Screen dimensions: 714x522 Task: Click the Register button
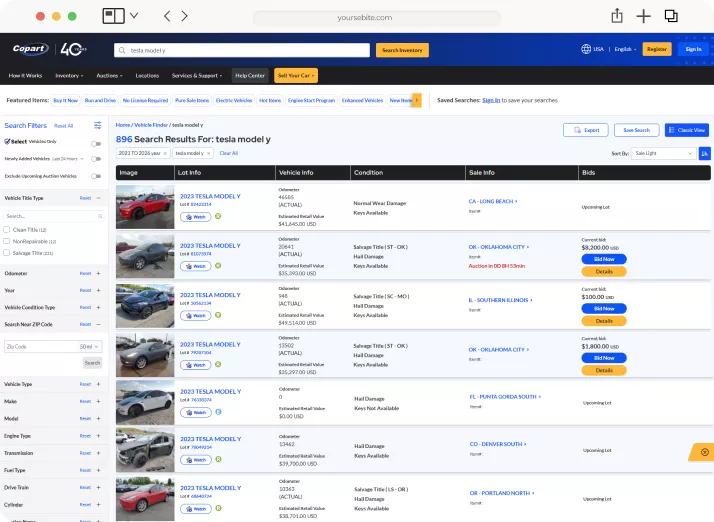click(x=657, y=49)
